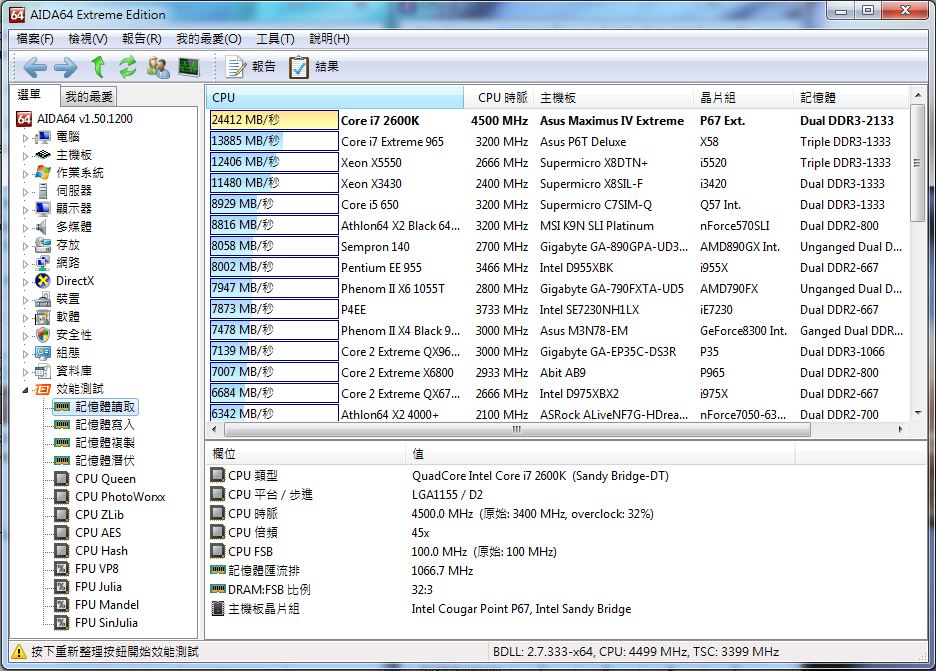Click the 資料庫 database icon in tree
The image size is (936, 671).
pyautogui.click(x=42, y=371)
